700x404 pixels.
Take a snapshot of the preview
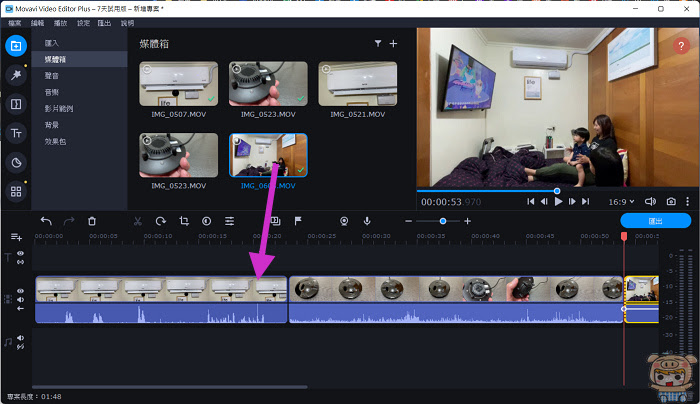671,202
